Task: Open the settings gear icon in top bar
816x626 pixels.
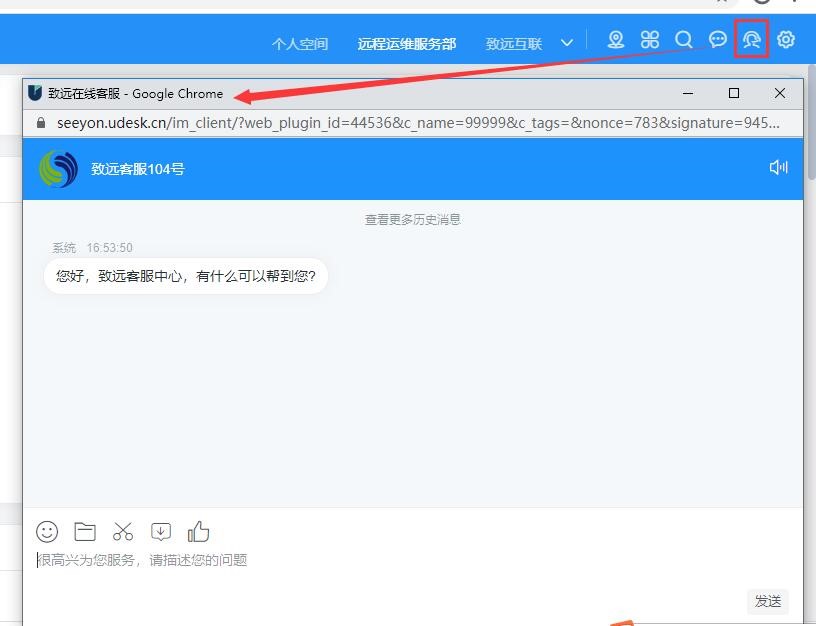Action: (786, 39)
